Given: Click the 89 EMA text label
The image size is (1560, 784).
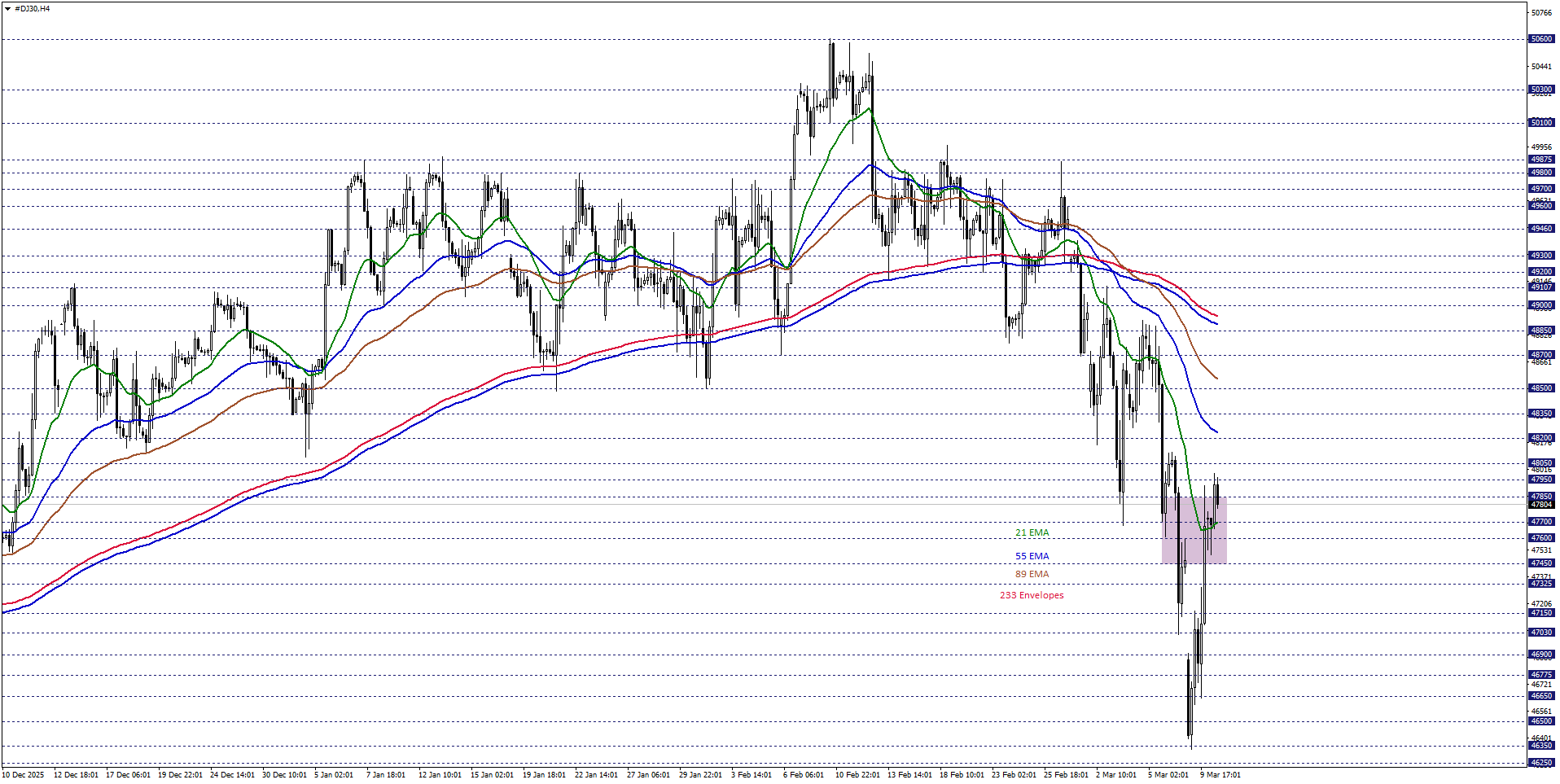Looking at the screenshot, I should coord(1032,574).
